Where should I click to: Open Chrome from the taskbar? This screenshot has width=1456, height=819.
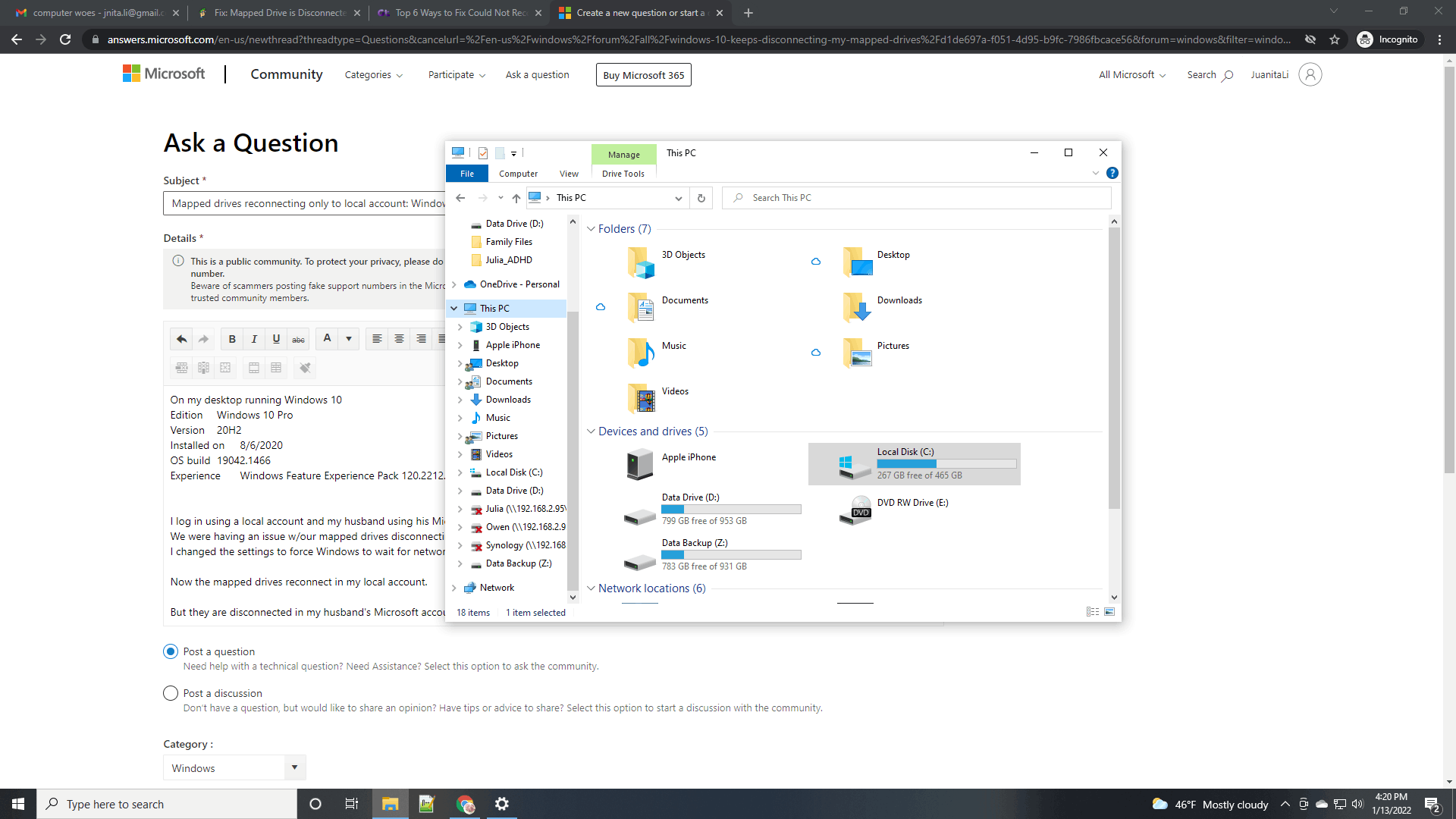point(465,804)
